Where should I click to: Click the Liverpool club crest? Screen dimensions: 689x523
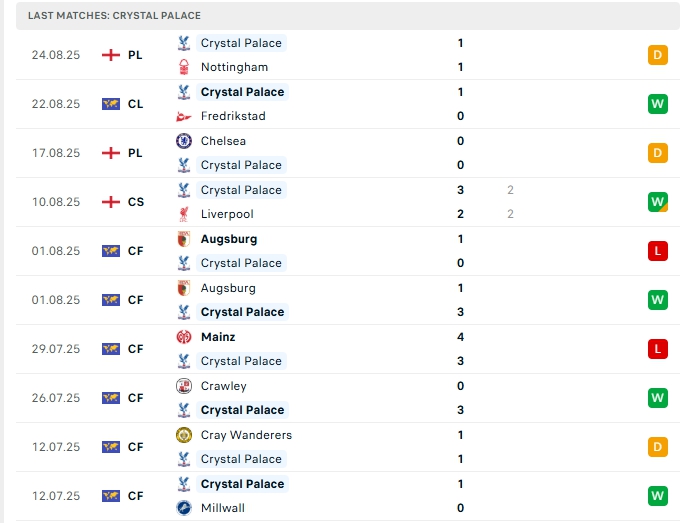pos(183,214)
